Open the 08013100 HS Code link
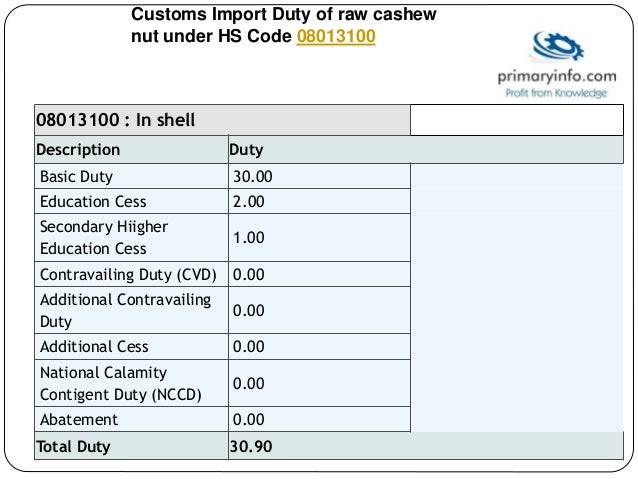The image size is (638, 479). [335, 38]
